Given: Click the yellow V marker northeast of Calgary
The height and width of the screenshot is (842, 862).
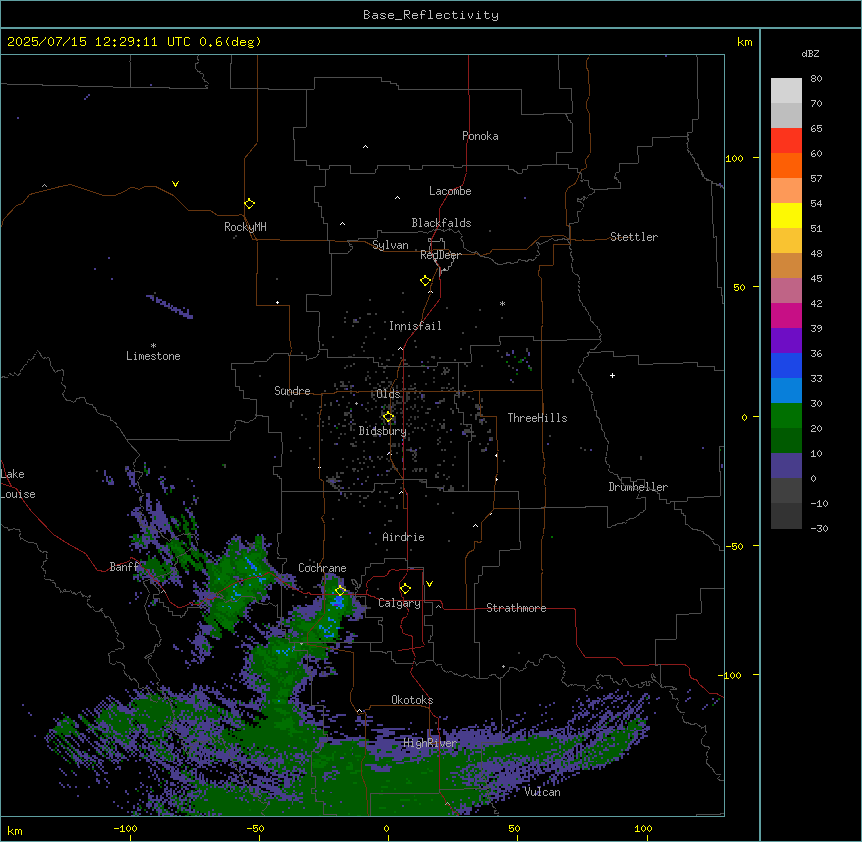Looking at the screenshot, I should click(x=429, y=584).
